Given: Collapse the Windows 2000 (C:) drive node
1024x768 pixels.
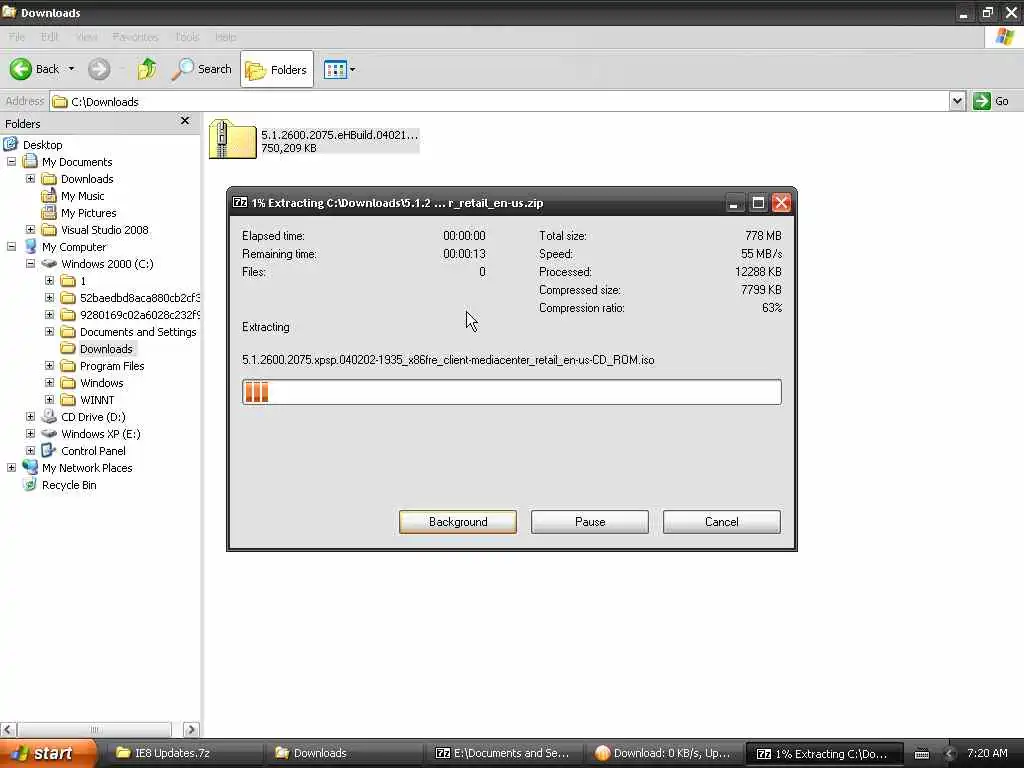Looking at the screenshot, I should pyautogui.click(x=30, y=263).
